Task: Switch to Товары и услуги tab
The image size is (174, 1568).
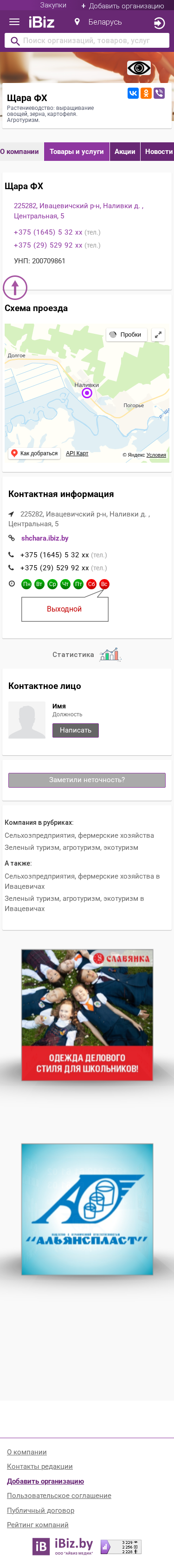Action: pyautogui.click(x=77, y=152)
